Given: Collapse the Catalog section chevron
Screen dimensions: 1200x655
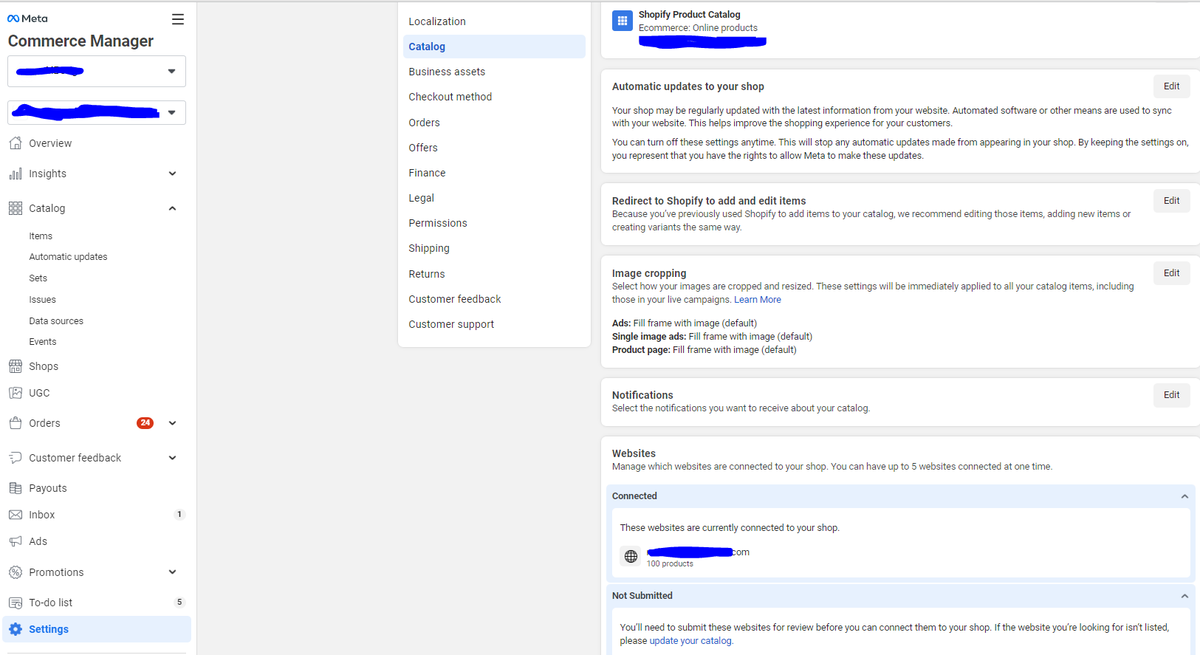Looking at the screenshot, I should [172, 208].
